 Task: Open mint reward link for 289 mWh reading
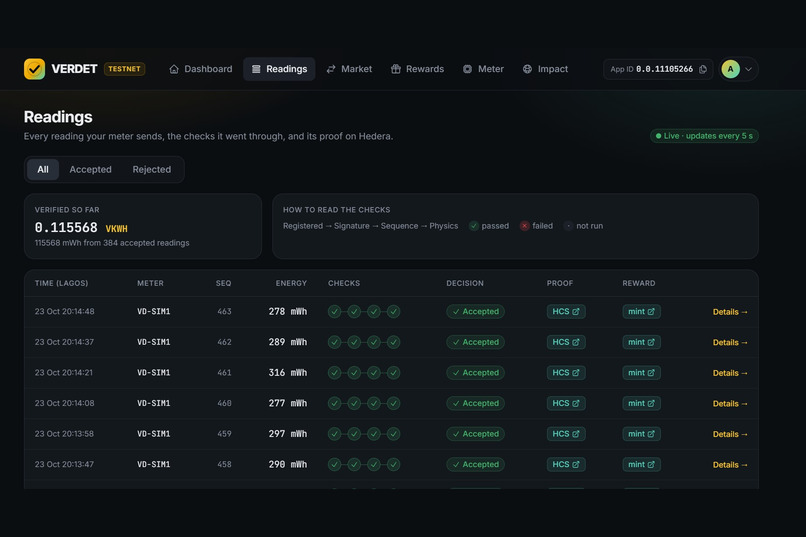click(642, 342)
